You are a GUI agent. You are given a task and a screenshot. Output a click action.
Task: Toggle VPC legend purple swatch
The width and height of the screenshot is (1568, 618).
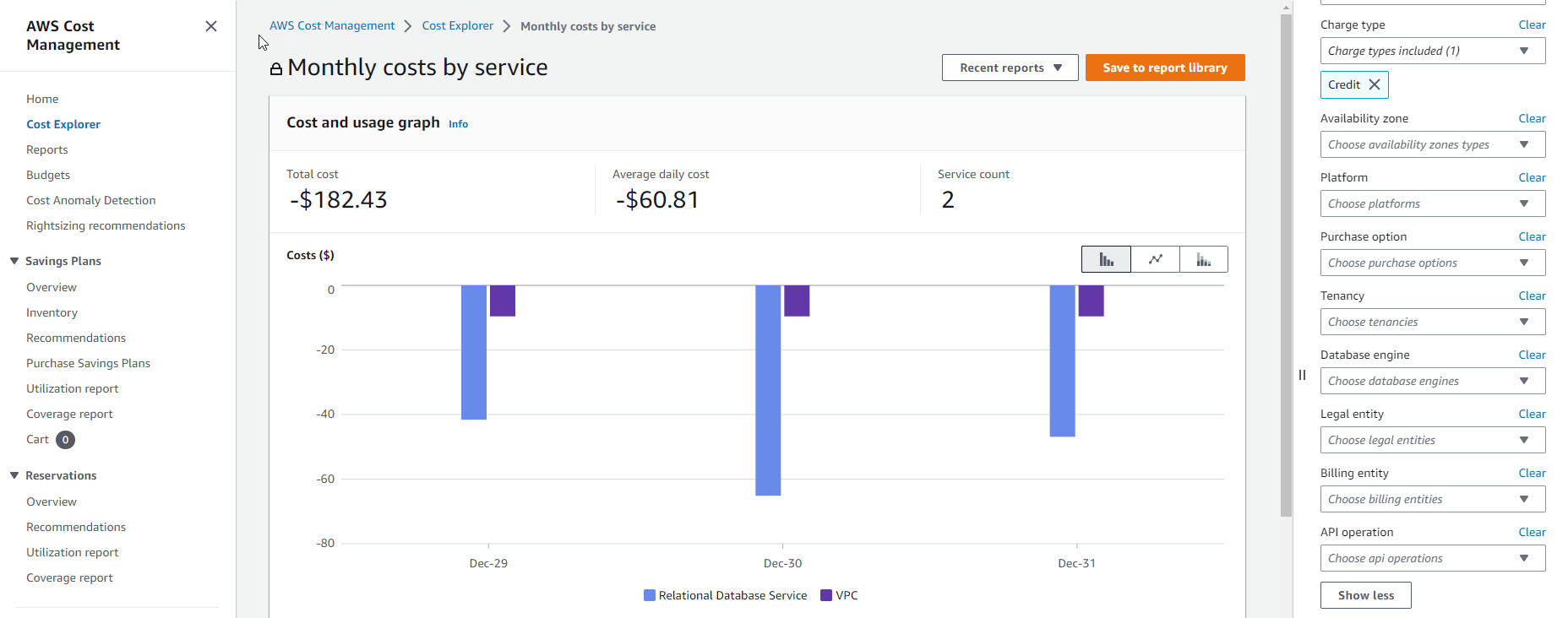tap(826, 595)
